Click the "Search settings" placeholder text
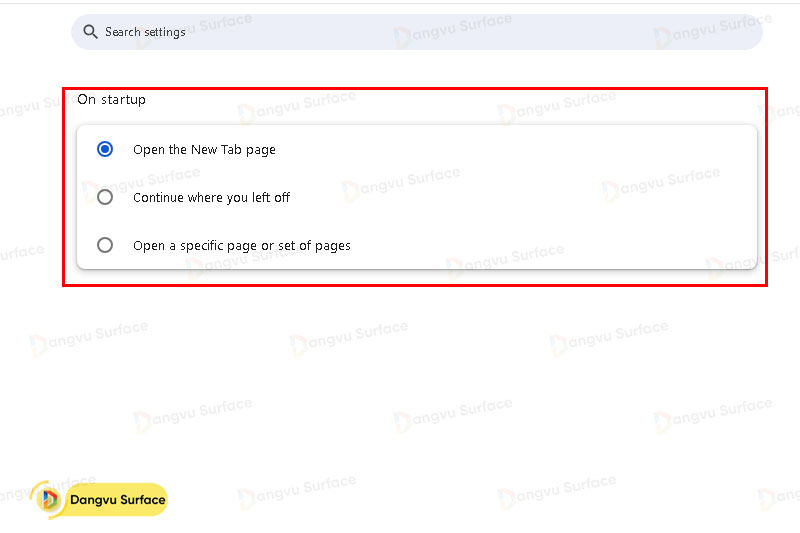 tap(145, 32)
